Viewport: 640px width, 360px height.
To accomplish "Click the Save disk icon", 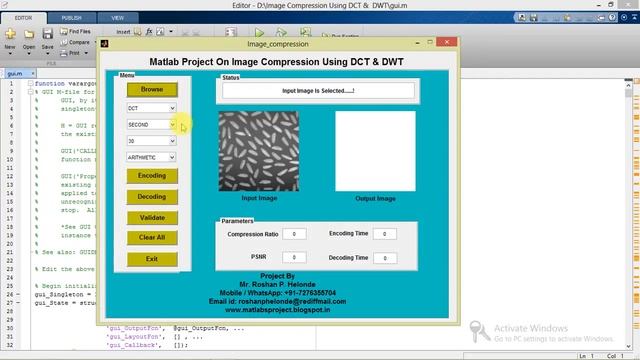I will [47, 34].
